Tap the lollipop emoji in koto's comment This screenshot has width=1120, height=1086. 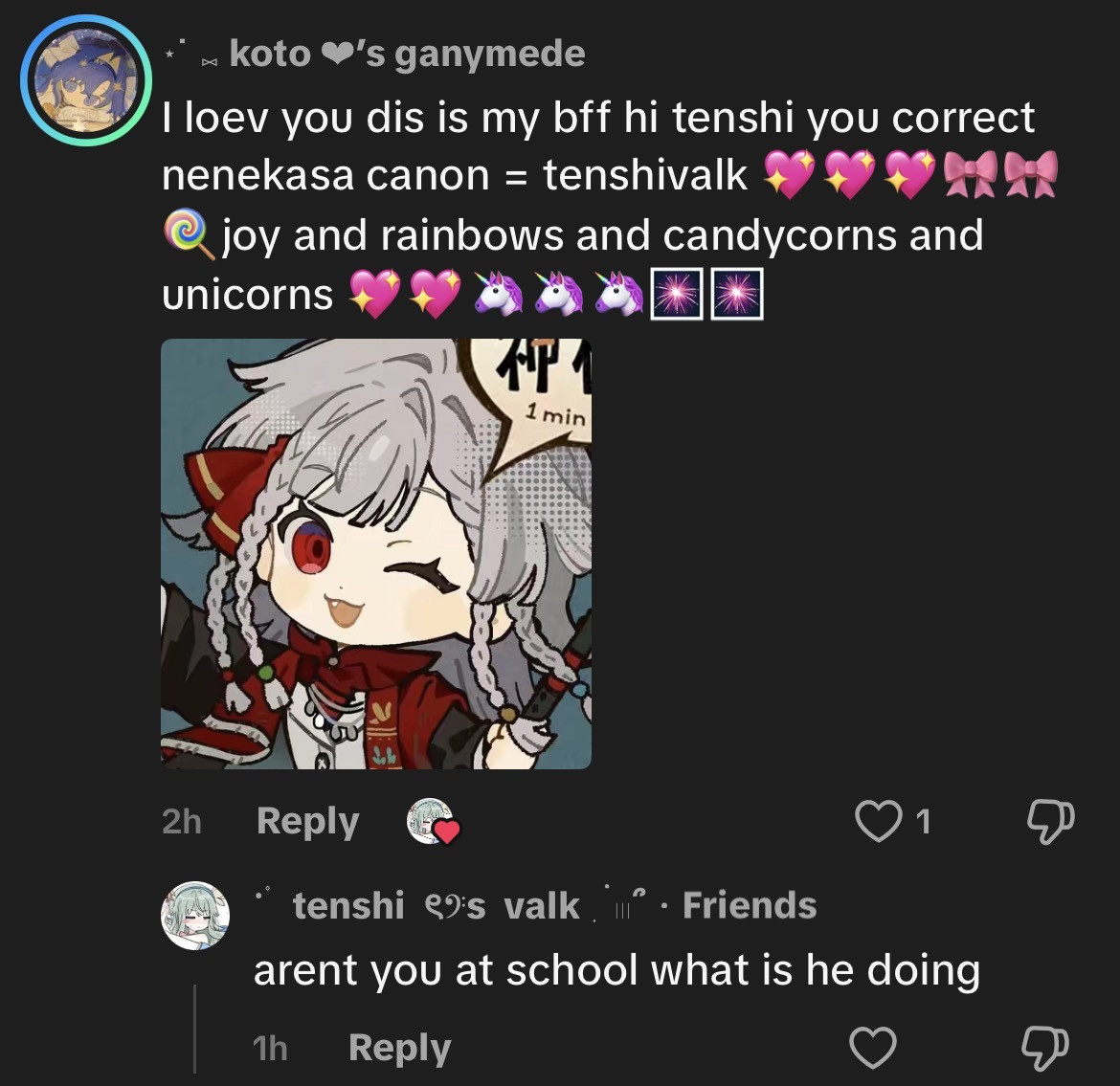pos(189,235)
